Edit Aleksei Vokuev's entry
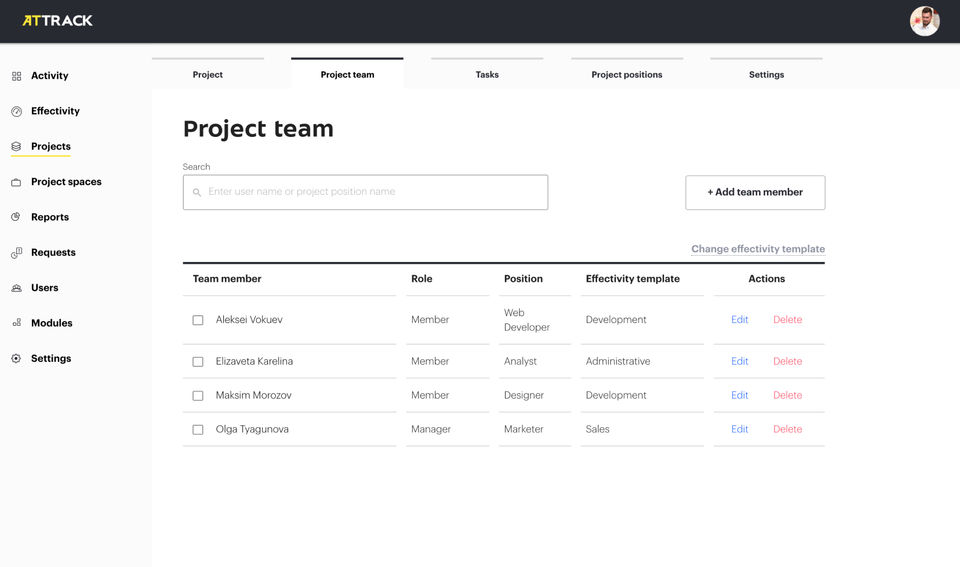Image resolution: width=960 pixels, height=567 pixels. [x=740, y=320]
